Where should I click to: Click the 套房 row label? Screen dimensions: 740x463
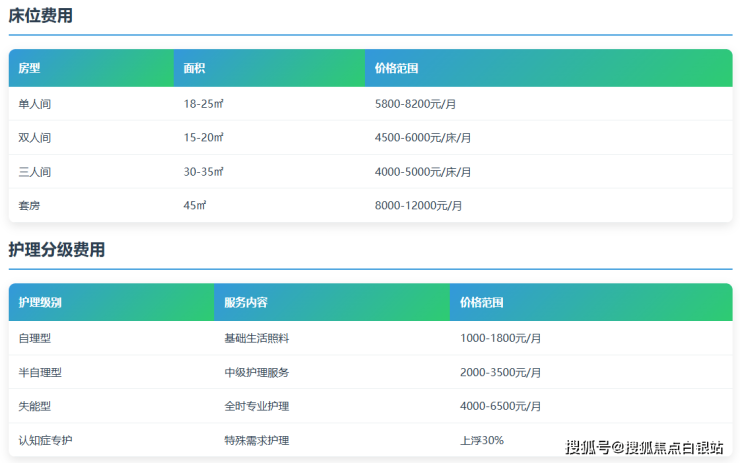tap(29, 206)
